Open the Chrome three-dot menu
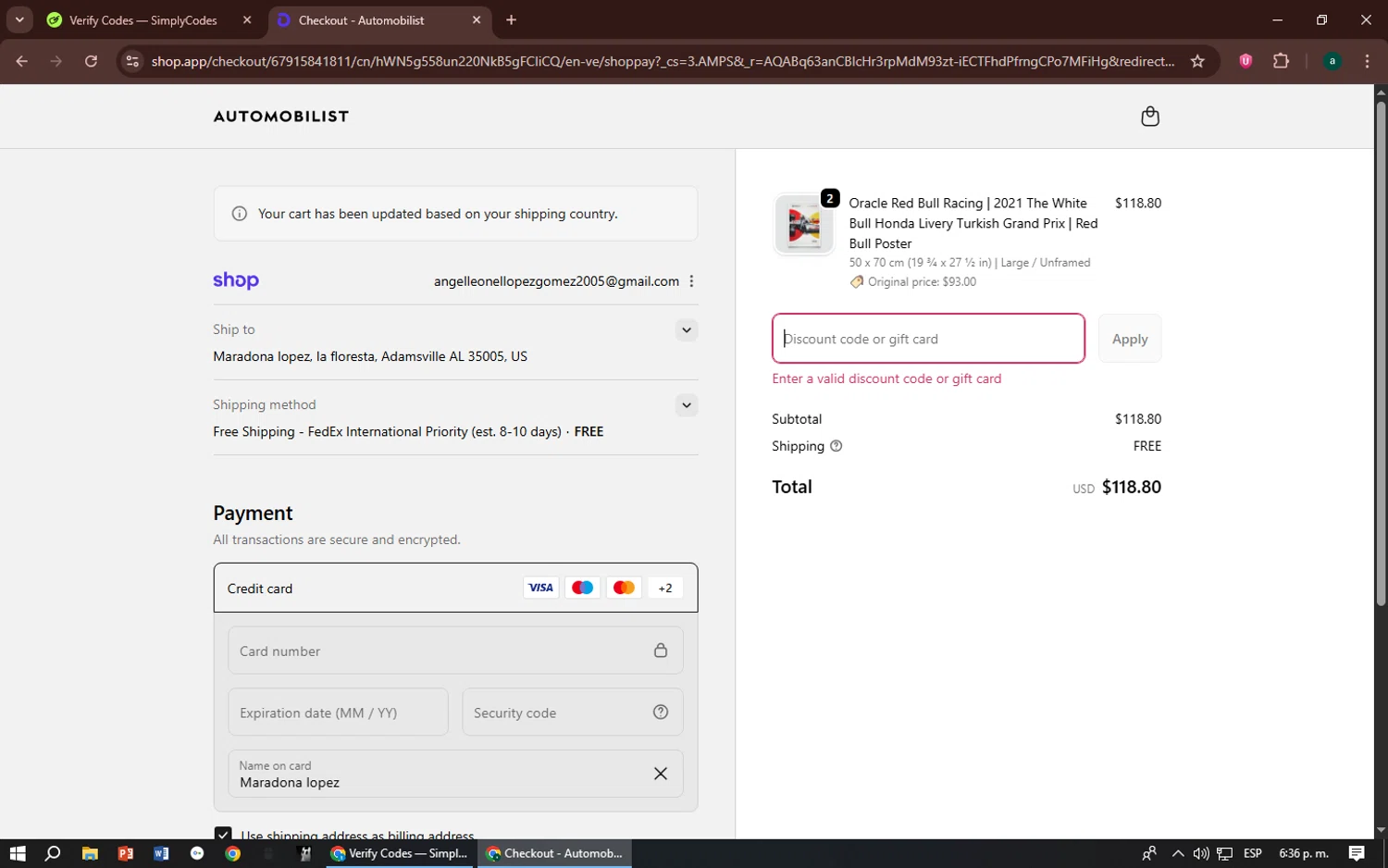 tap(1367, 61)
